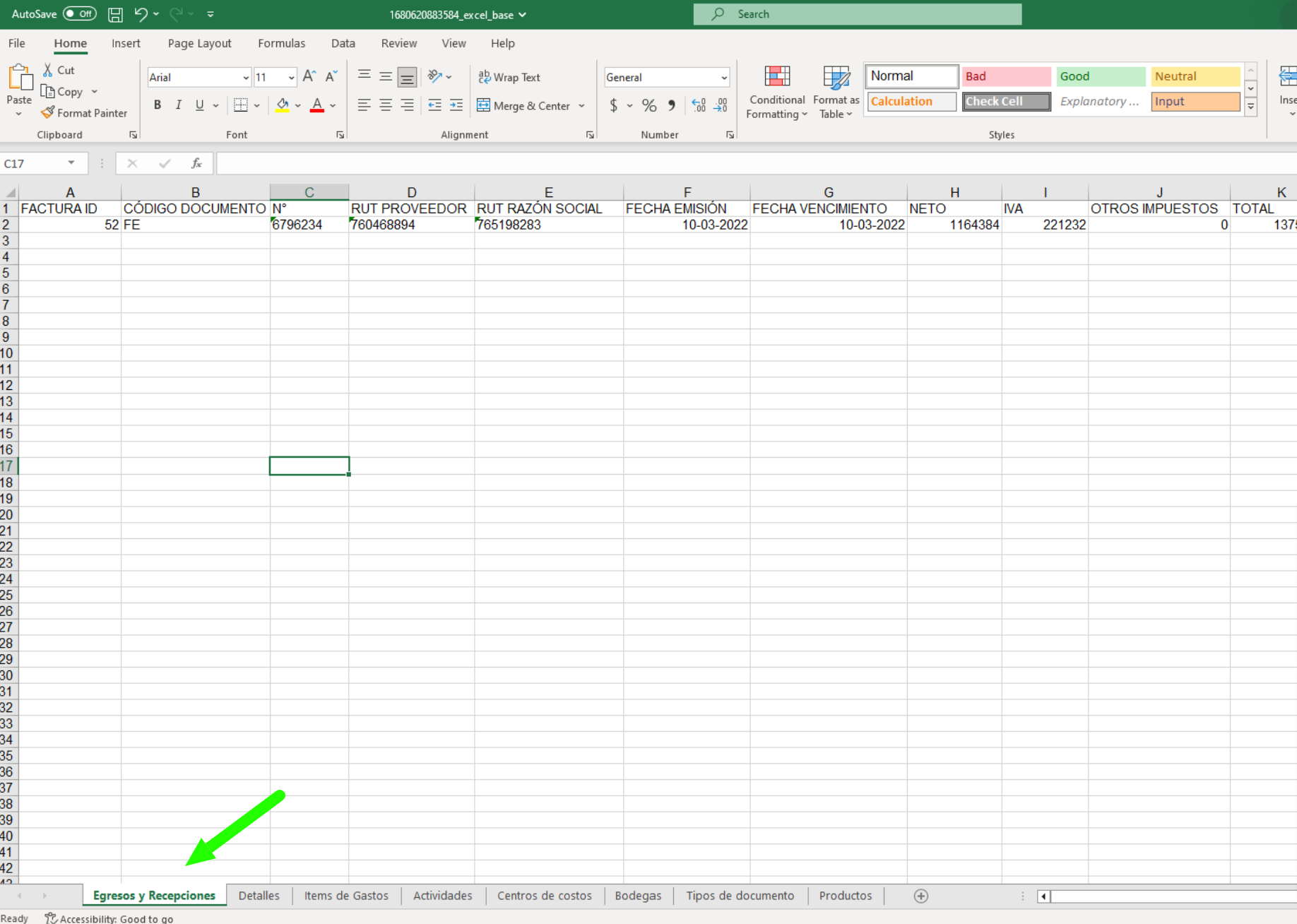Open the Name Box dropdown arrow
The width and height of the screenshot is (1297, 924).
point(71,163)
